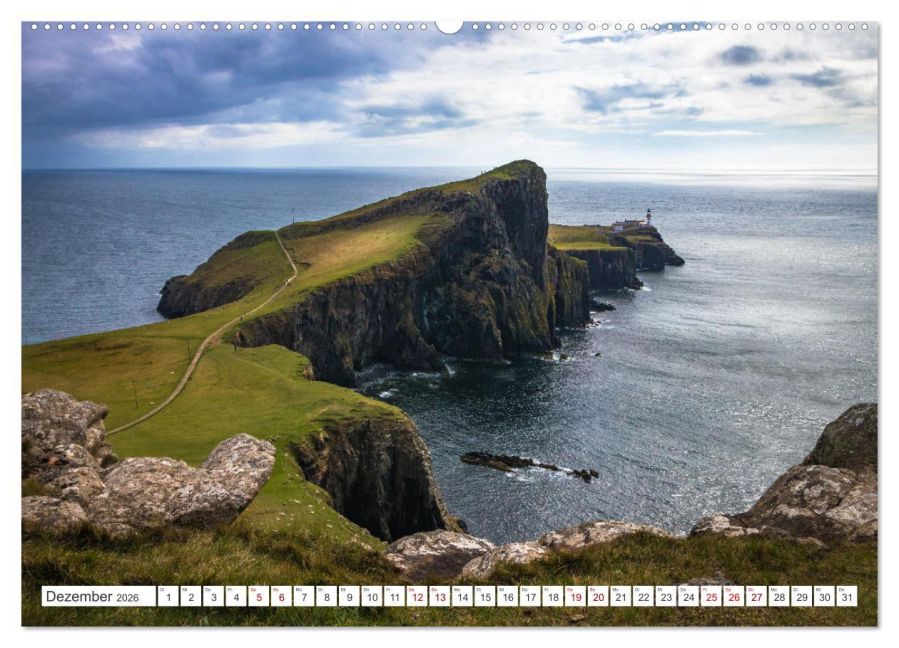Choose day 9 in the date row
899x648 pixels.
tap(349, 596)
